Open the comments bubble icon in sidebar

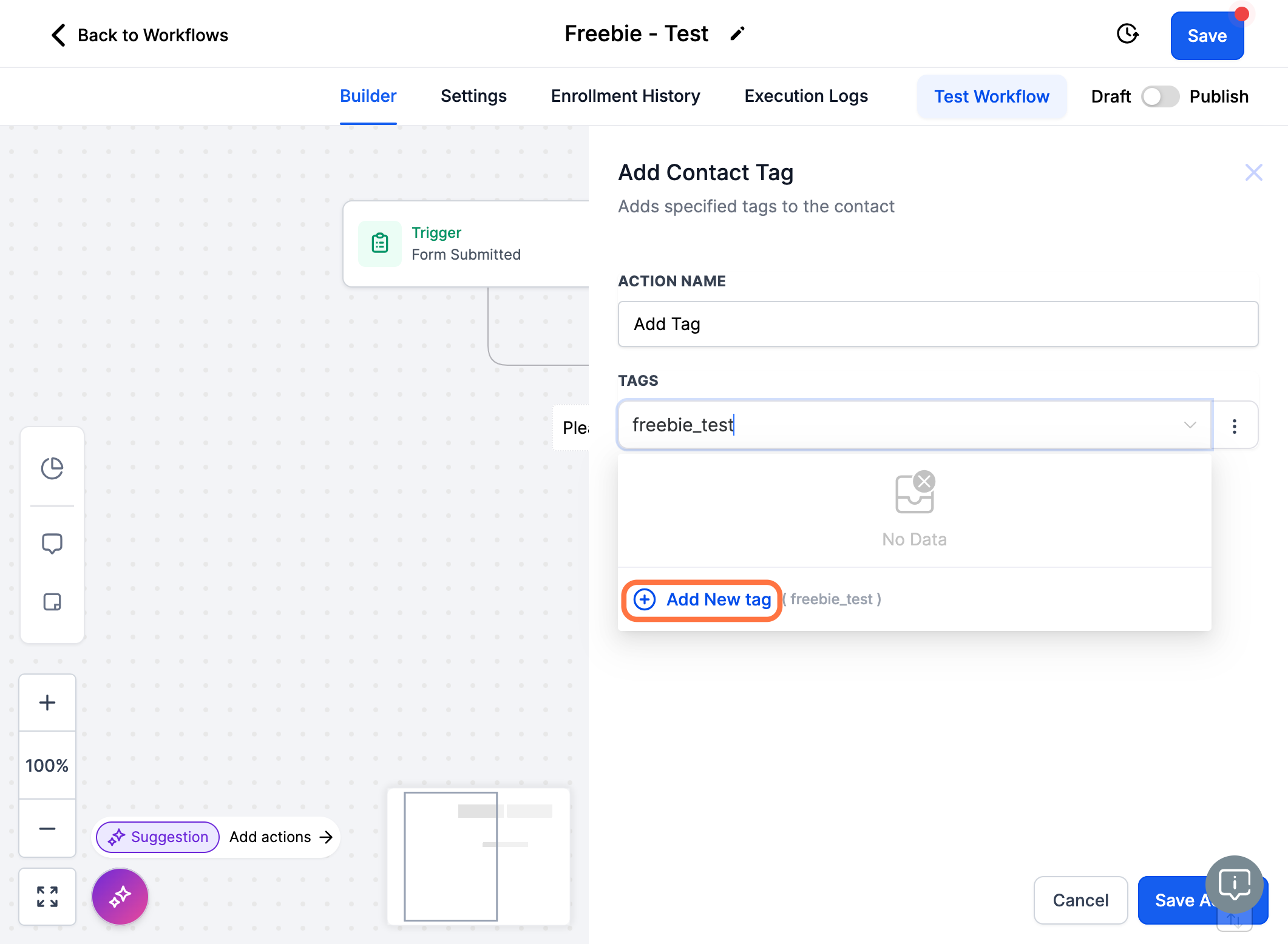point(52,544)
